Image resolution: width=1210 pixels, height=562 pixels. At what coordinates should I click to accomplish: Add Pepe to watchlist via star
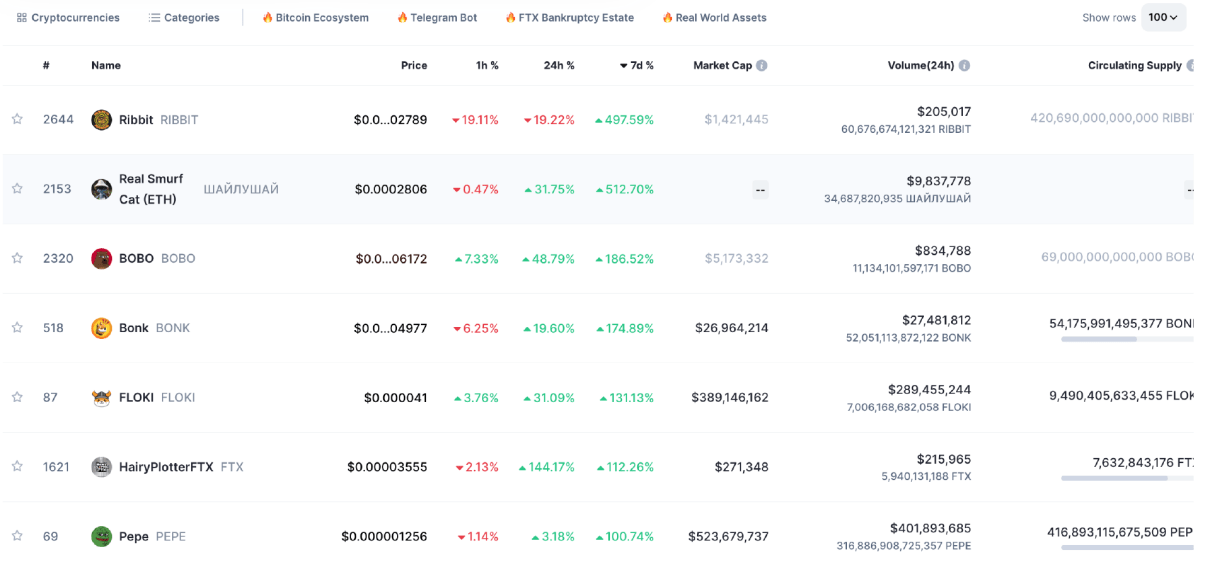17,537
